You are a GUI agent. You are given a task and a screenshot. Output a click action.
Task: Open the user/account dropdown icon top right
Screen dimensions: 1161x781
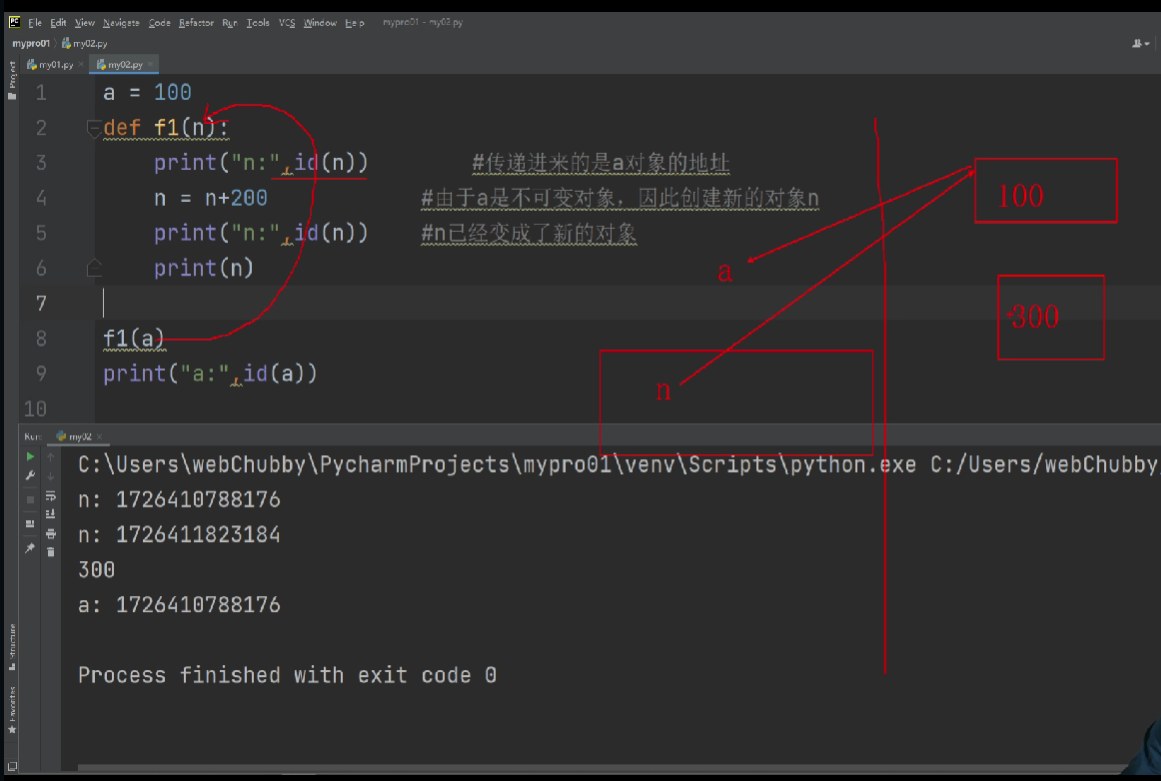tap(1140, 44)
